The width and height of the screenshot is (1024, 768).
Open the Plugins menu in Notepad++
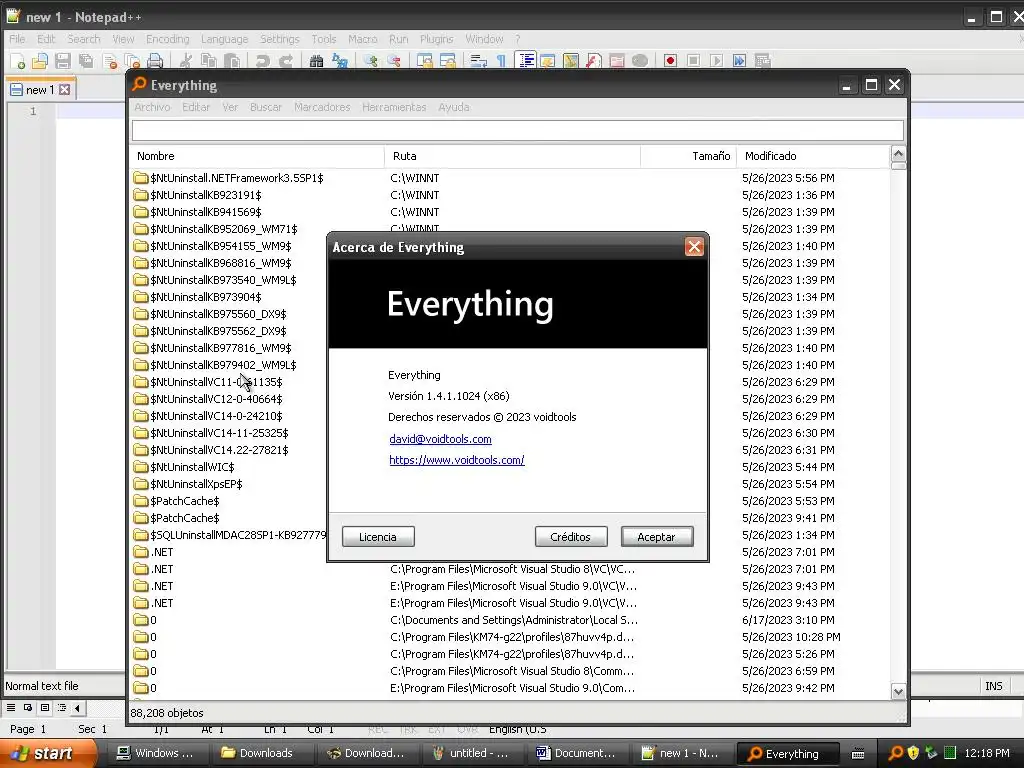tap(436, 39)
